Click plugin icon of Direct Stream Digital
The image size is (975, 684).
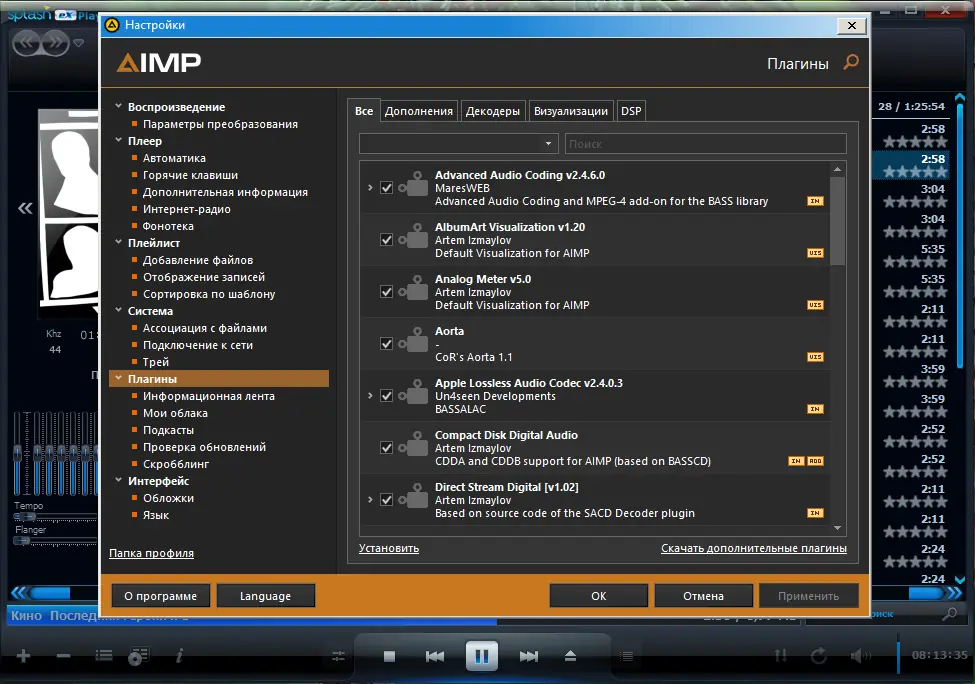coord(413,497)
